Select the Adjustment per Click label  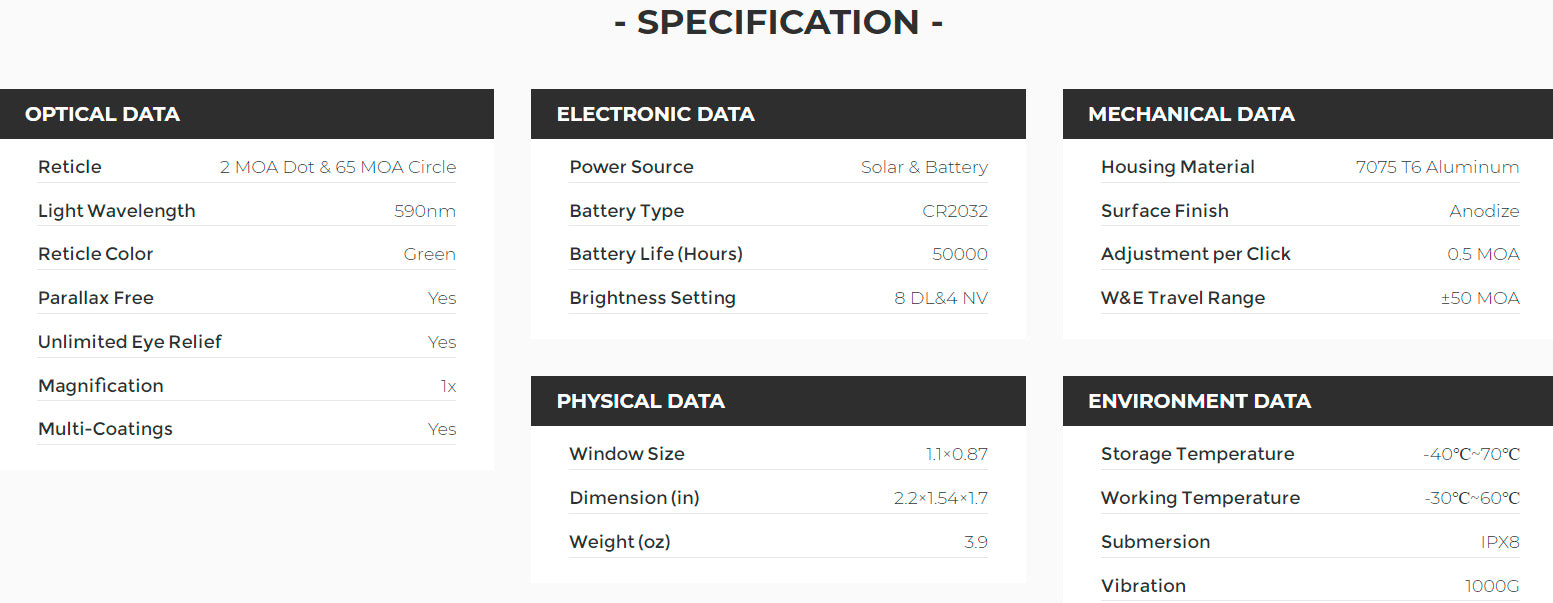pos(1196,254)
